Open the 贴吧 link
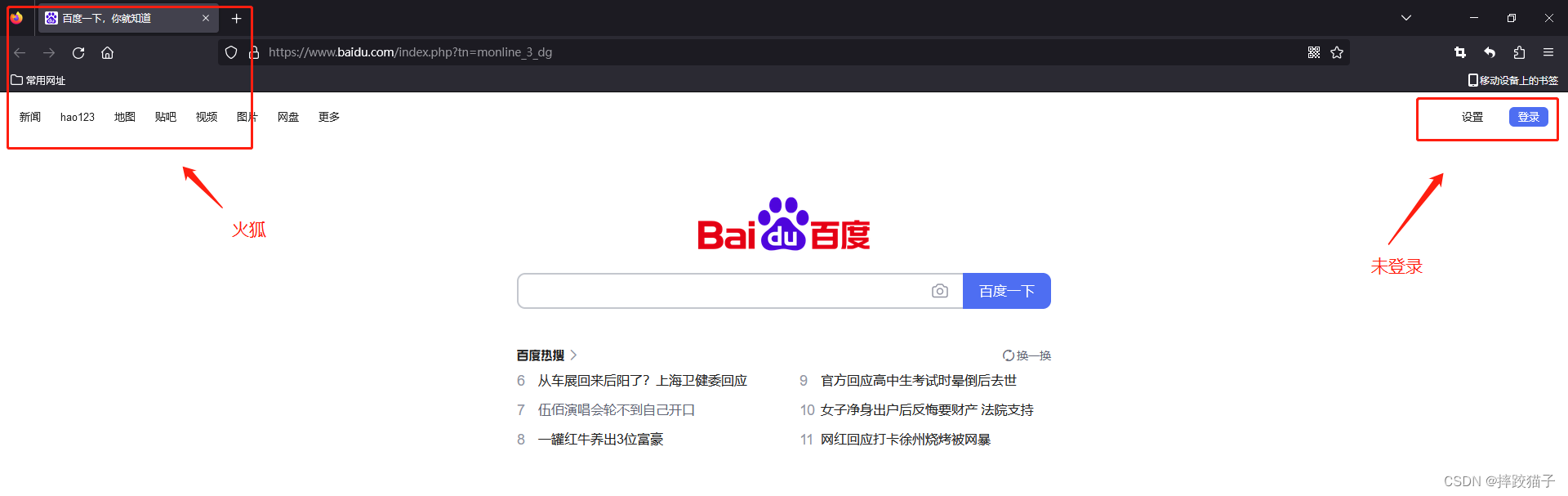Viewport: 1568px width, 496px height. 166,117
